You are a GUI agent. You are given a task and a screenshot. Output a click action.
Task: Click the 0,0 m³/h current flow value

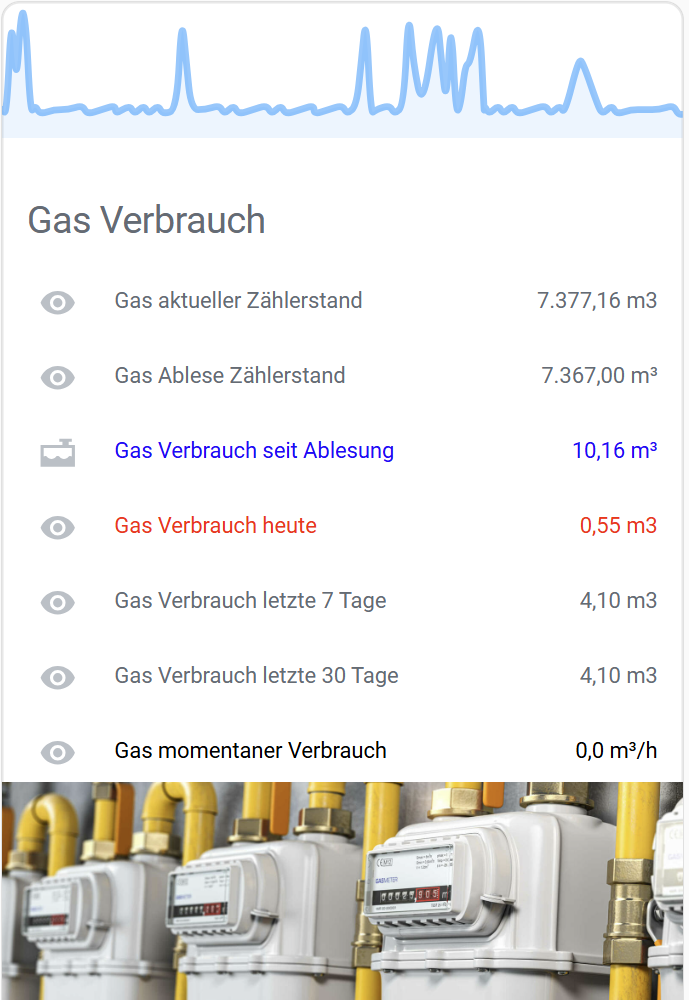[616, 751]
